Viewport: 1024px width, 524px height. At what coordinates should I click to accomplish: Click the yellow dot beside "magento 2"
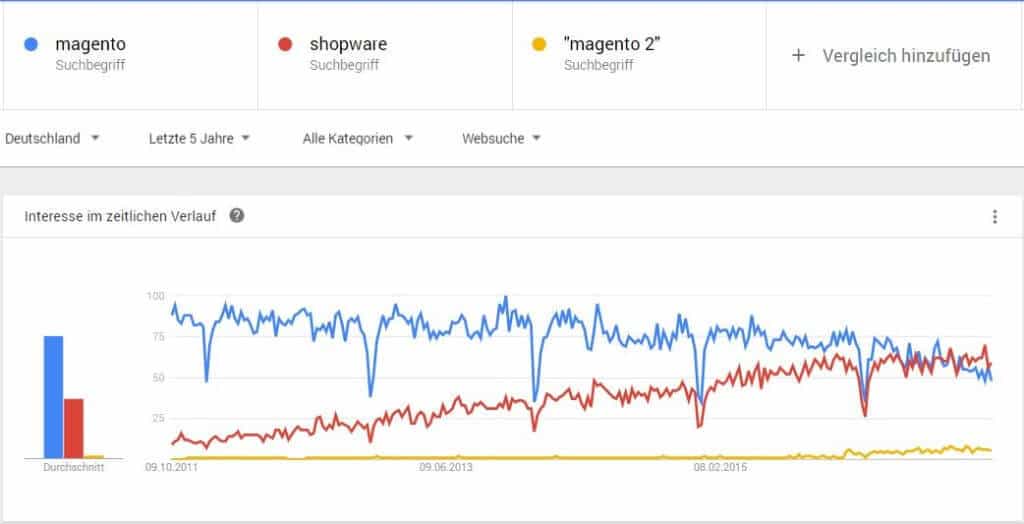(539, 45)
